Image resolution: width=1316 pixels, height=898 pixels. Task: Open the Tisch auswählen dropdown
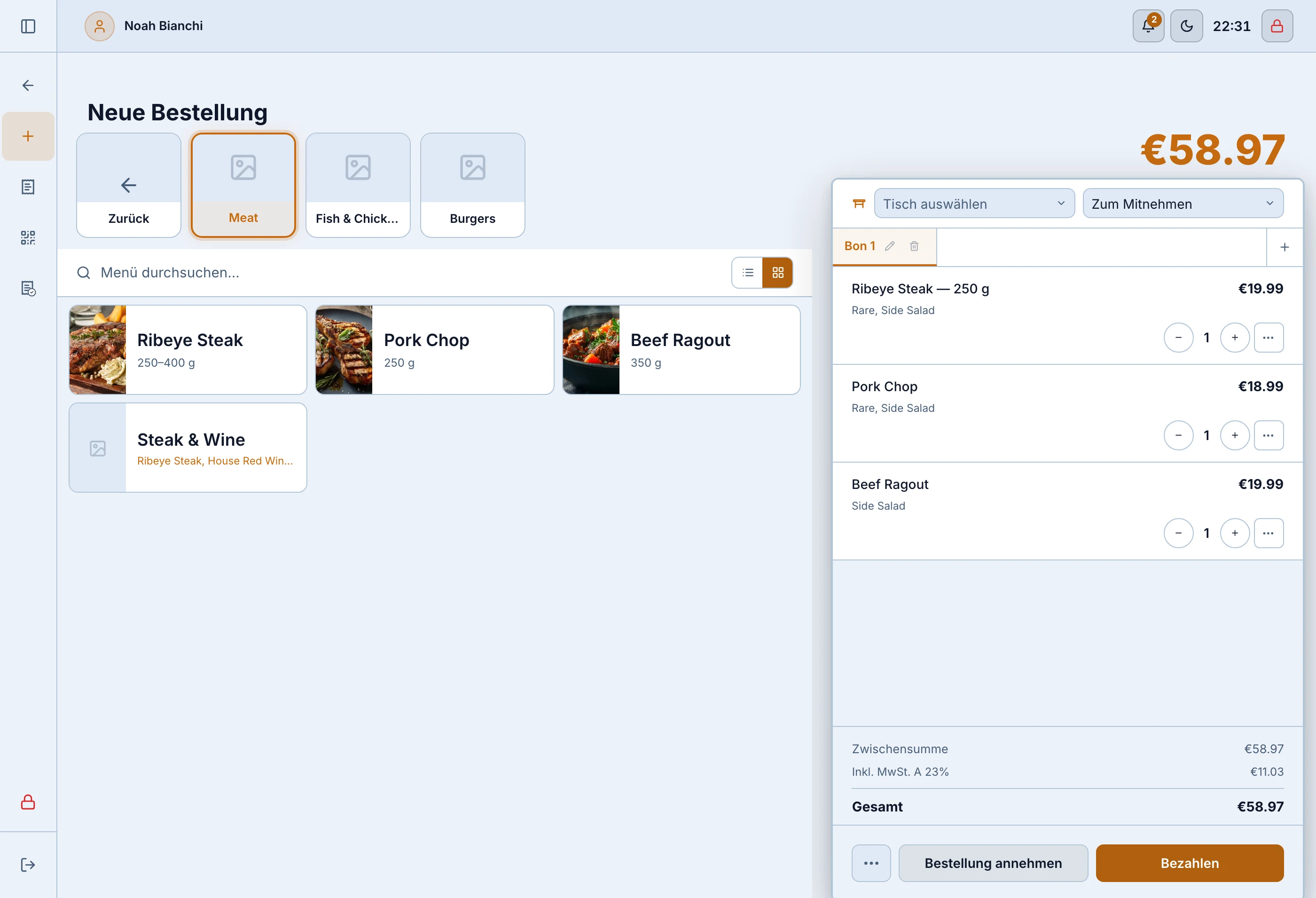click(x=974, y=204)
